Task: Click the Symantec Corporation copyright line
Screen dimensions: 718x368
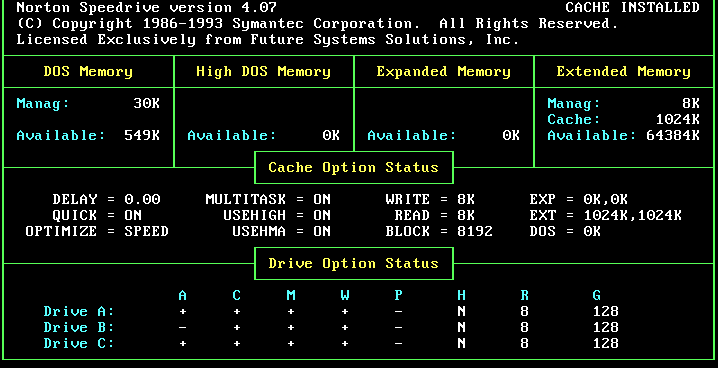Action: (317, 24)
